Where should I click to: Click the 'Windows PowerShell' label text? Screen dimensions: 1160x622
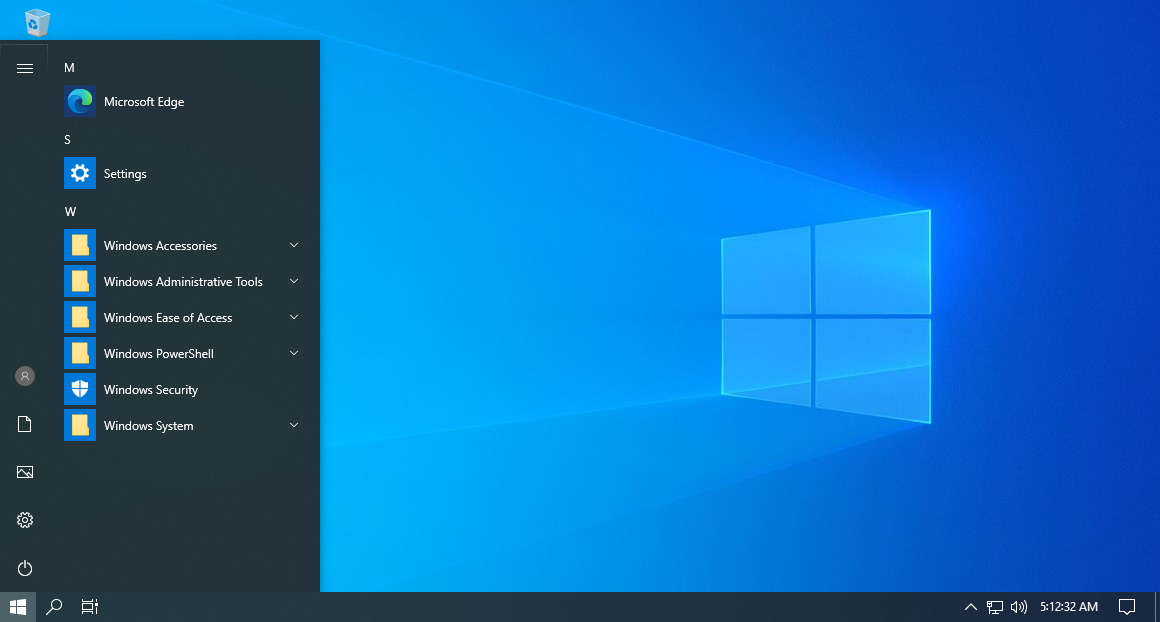click(x=159, y=354)
